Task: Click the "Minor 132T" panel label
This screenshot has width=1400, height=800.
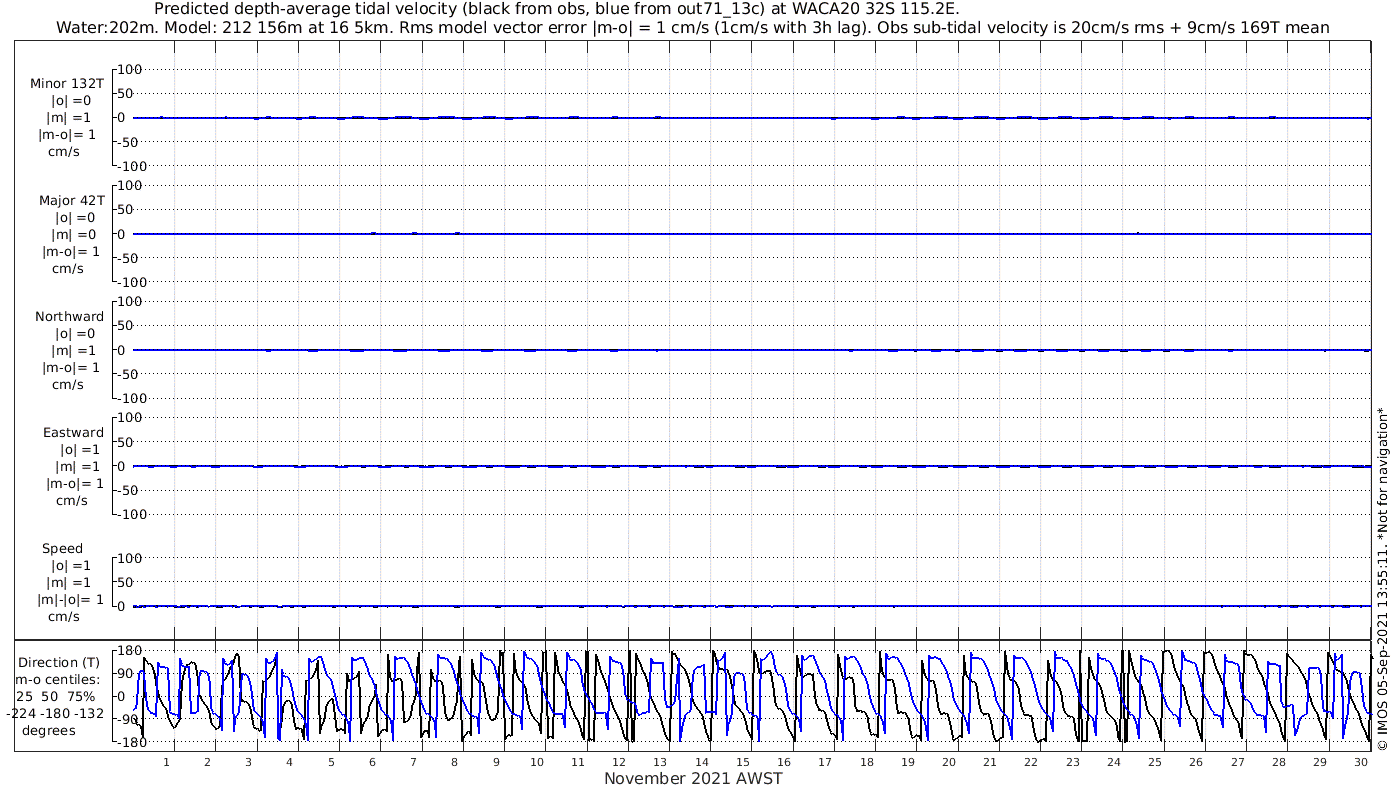Action: tap(67, 84)
